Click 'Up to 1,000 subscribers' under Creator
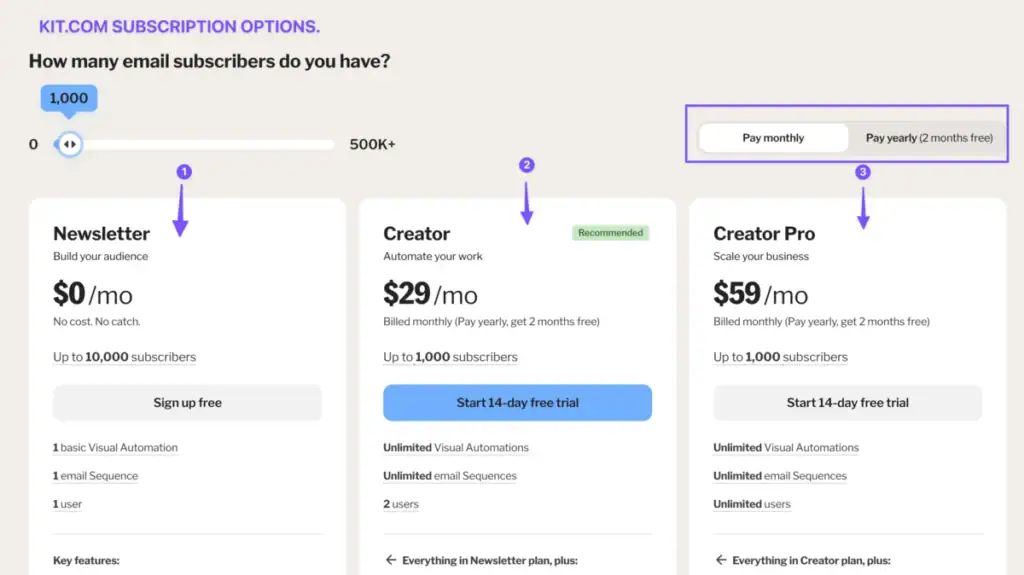Viewport: 1024px width, 575px height. tap(450, 357)
